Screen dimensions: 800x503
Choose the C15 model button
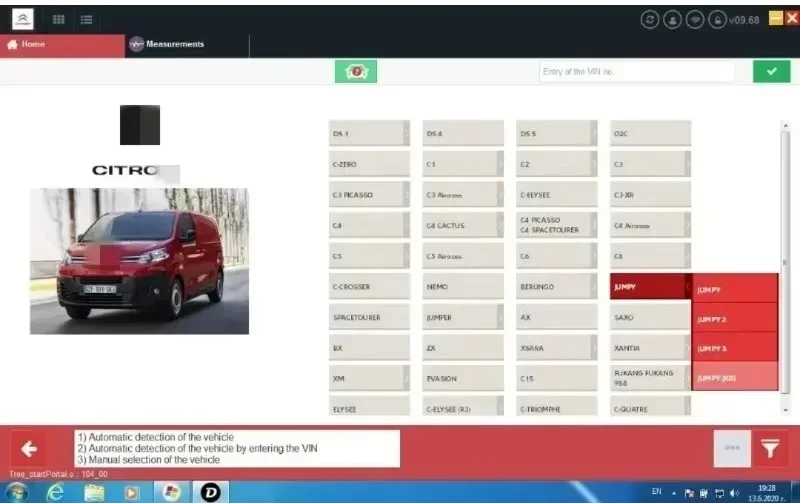[557, 379]
